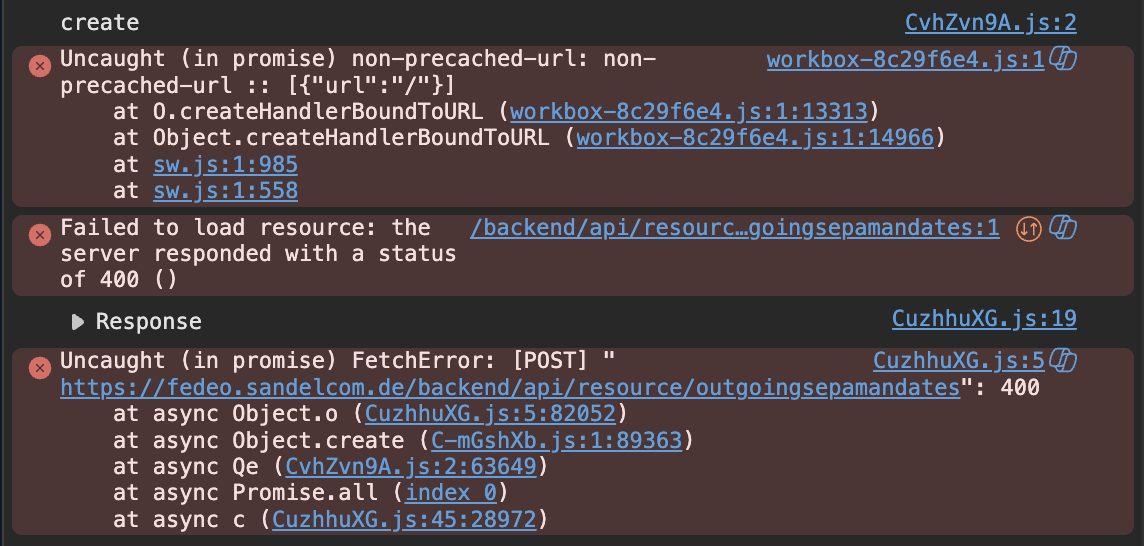Open the CuzhhuXG.js:19 source link
Viewport: 1144px width, 546px height.
tap(984, 319)
